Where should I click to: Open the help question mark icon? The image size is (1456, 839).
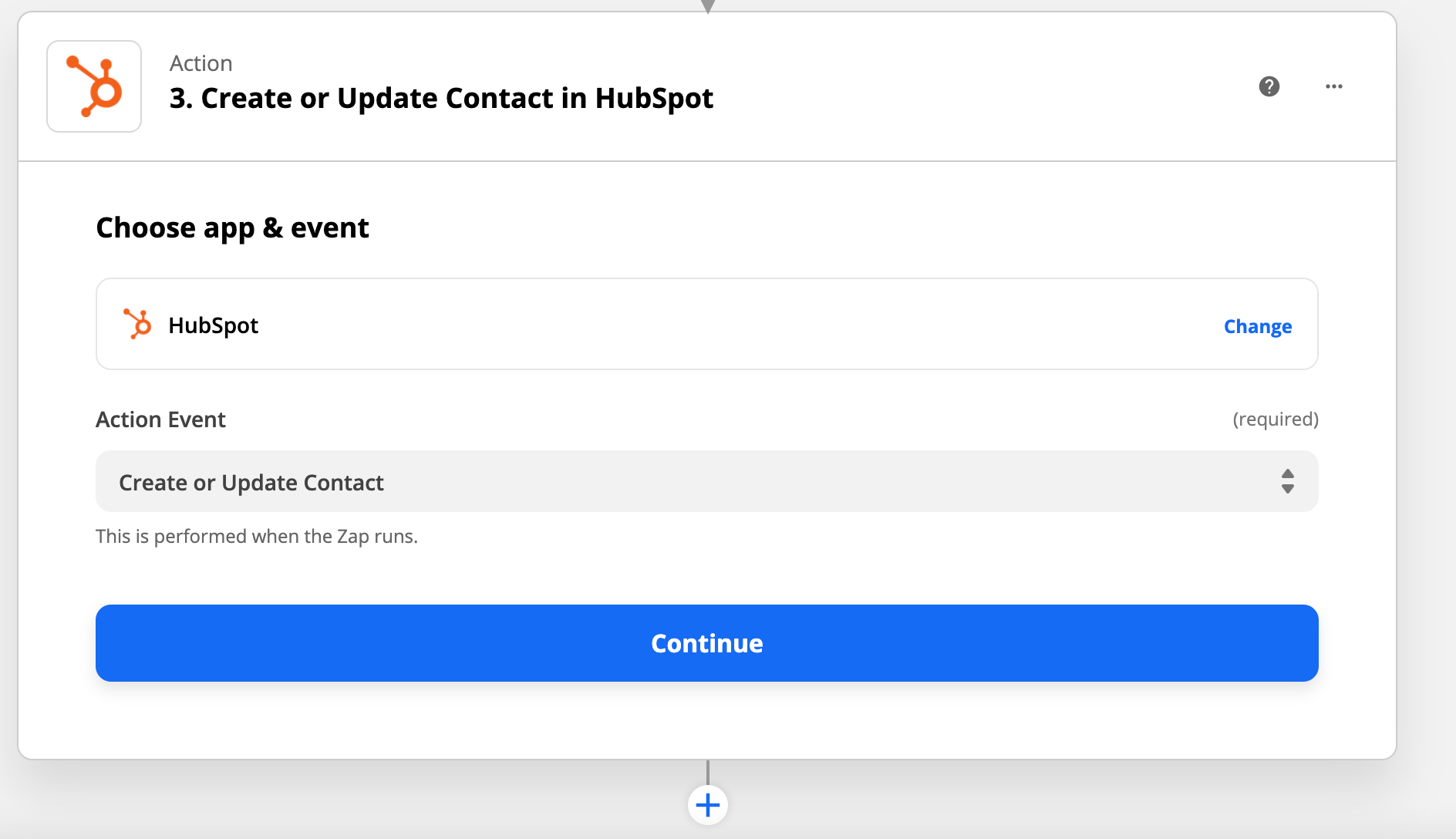[1269, 86]
